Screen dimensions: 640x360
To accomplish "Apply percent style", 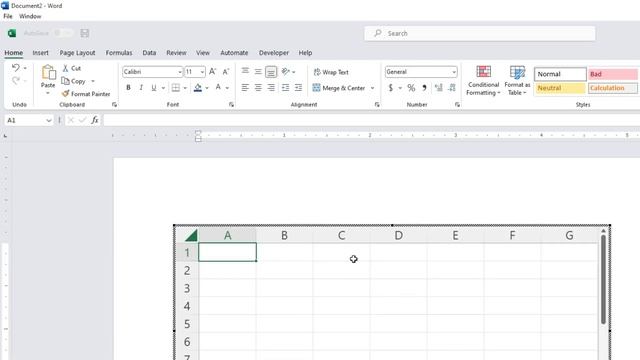I will click(411, 87).
